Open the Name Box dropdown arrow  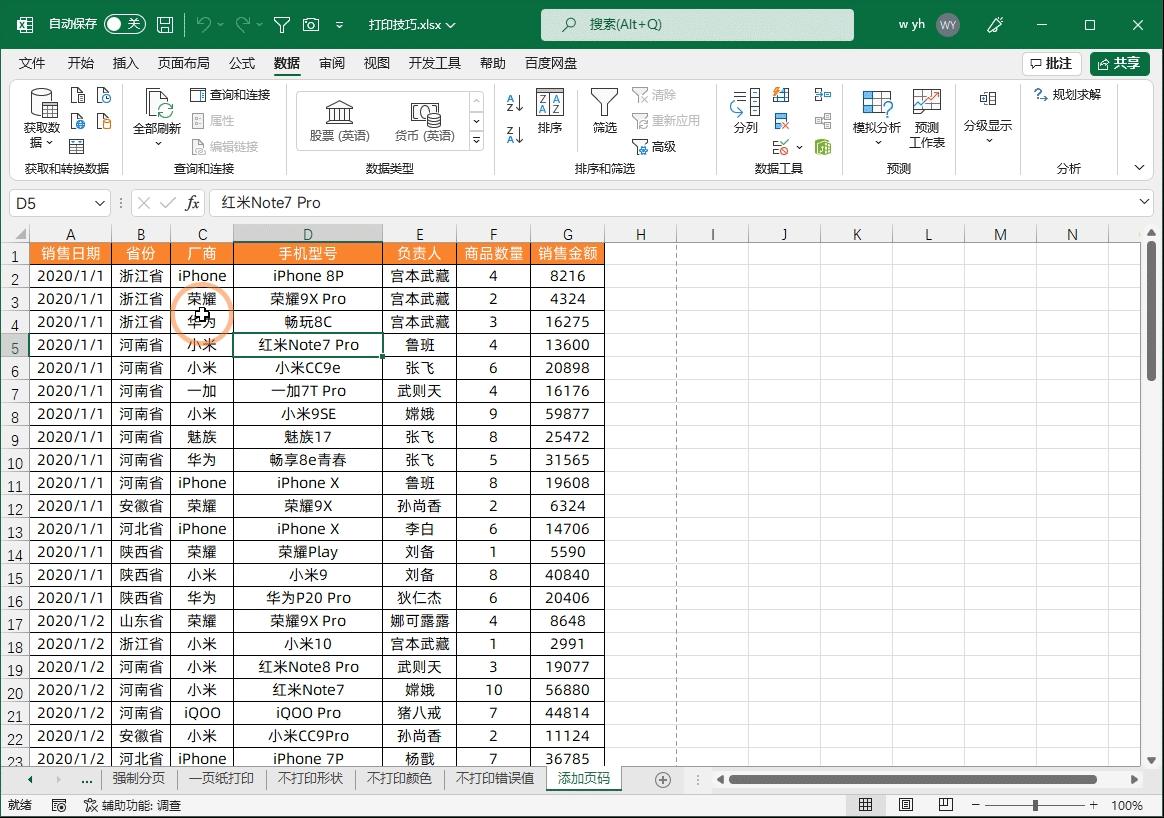98,202
